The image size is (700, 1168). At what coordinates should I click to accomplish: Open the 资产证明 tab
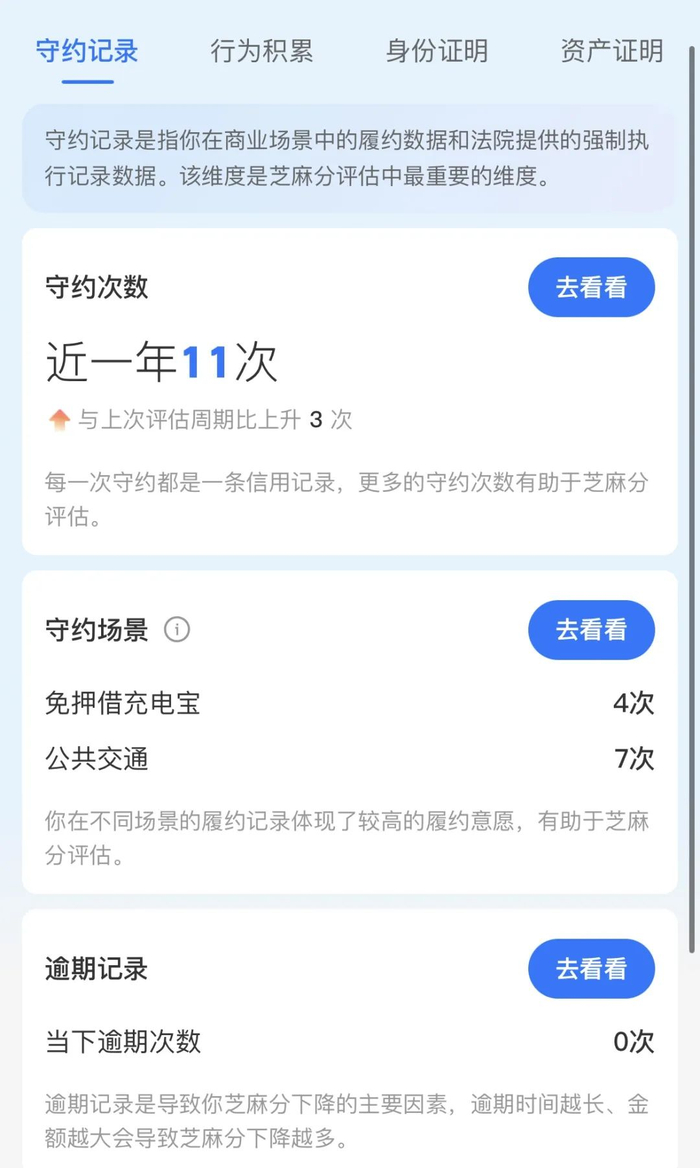pyautogui.click(x=611, y=52)
